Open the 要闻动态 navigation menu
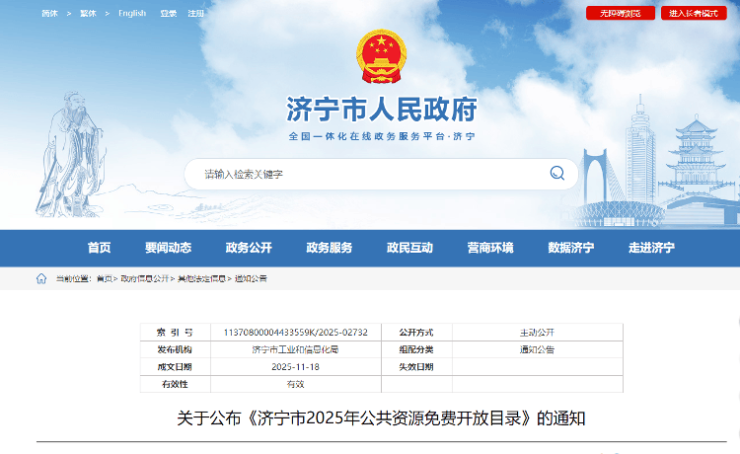This screenshot has height=454, width=740. click(x=168, y=249)
